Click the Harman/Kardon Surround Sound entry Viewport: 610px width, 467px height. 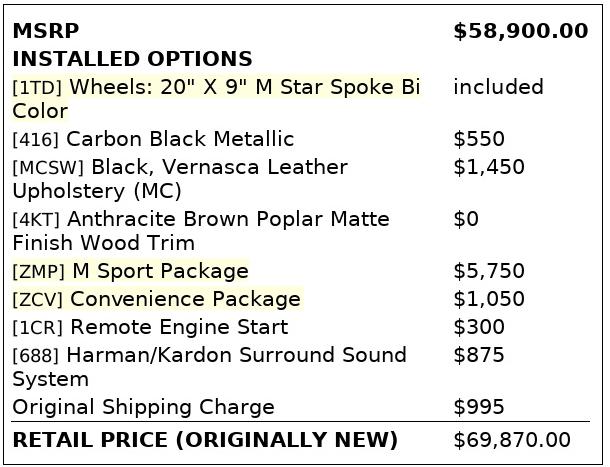[209, 367]
